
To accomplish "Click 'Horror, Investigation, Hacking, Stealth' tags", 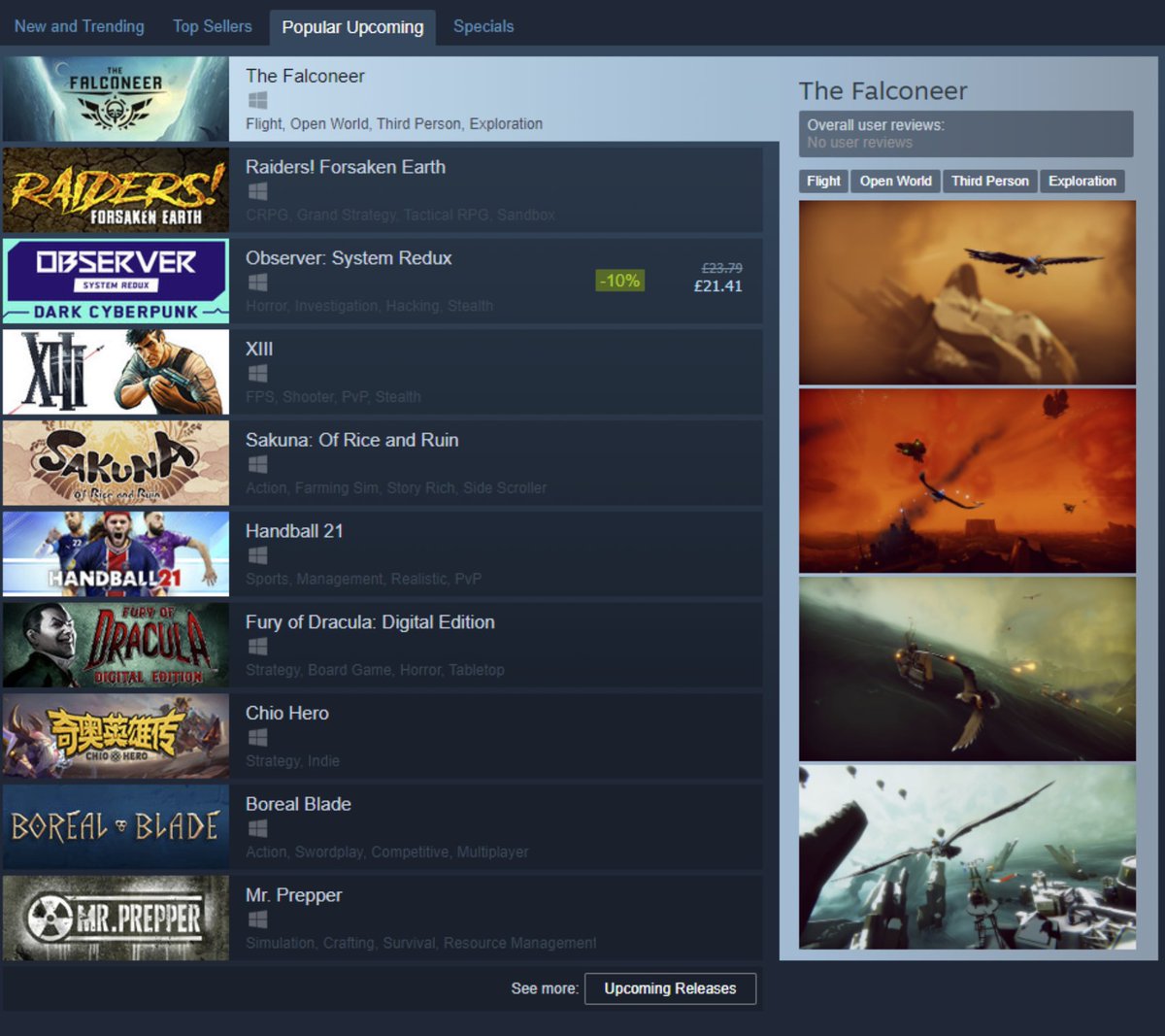I will (369, 306).
